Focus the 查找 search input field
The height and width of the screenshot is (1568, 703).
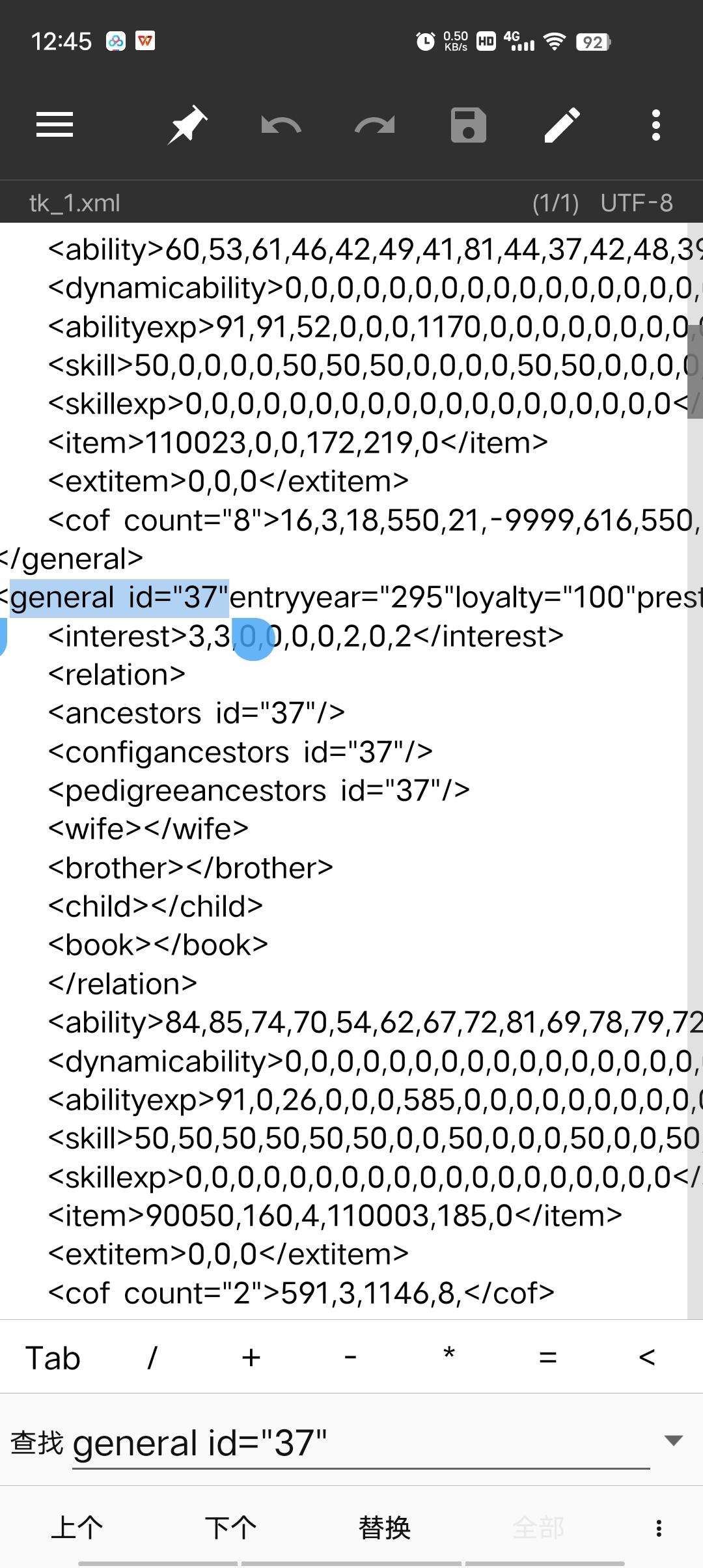click(x=361, y=1444)
